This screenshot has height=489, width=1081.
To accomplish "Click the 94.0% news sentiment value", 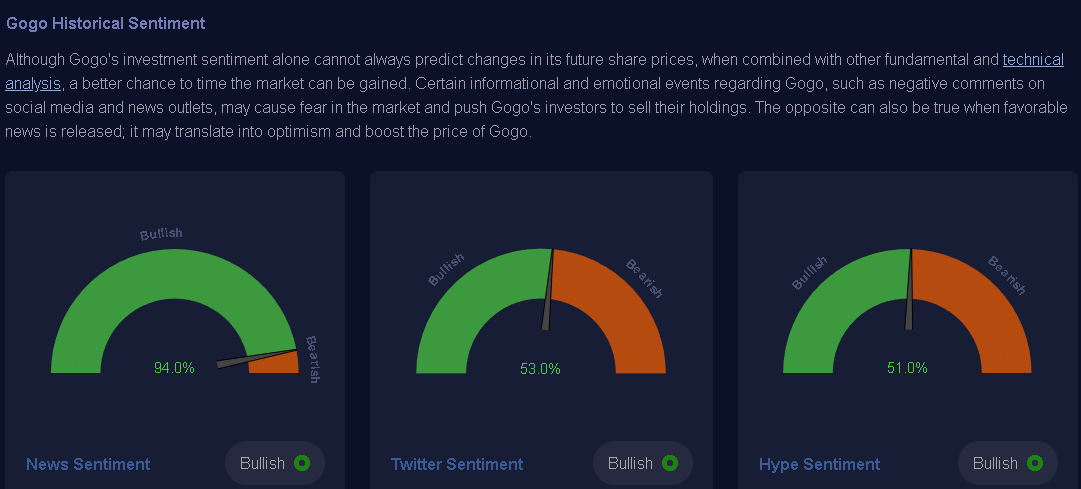I will pyautogui.click(x=174, y=368).
